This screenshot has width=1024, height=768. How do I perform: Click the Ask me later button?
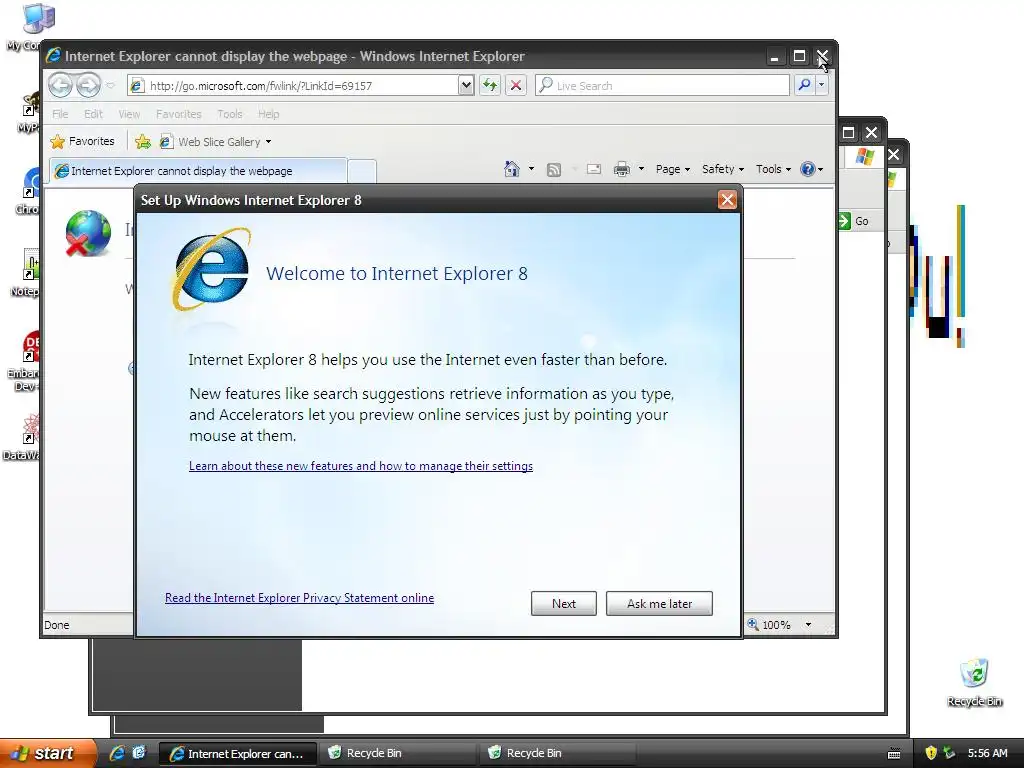[660, 603]
